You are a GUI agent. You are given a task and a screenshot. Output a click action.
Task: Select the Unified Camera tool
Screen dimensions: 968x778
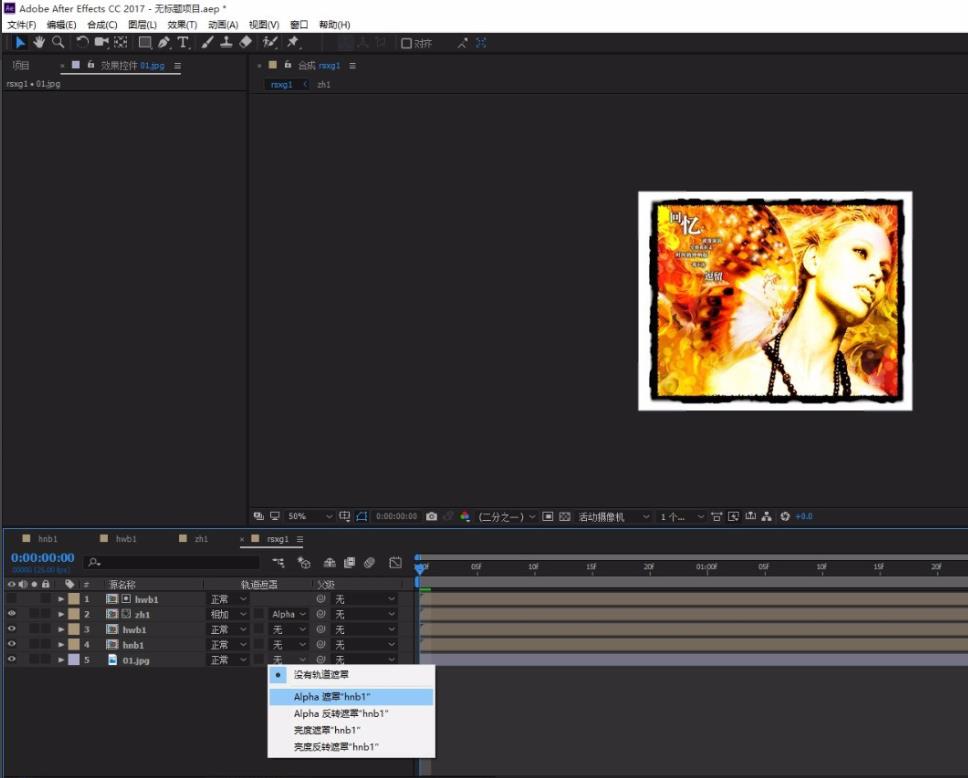tap(101, 42)
